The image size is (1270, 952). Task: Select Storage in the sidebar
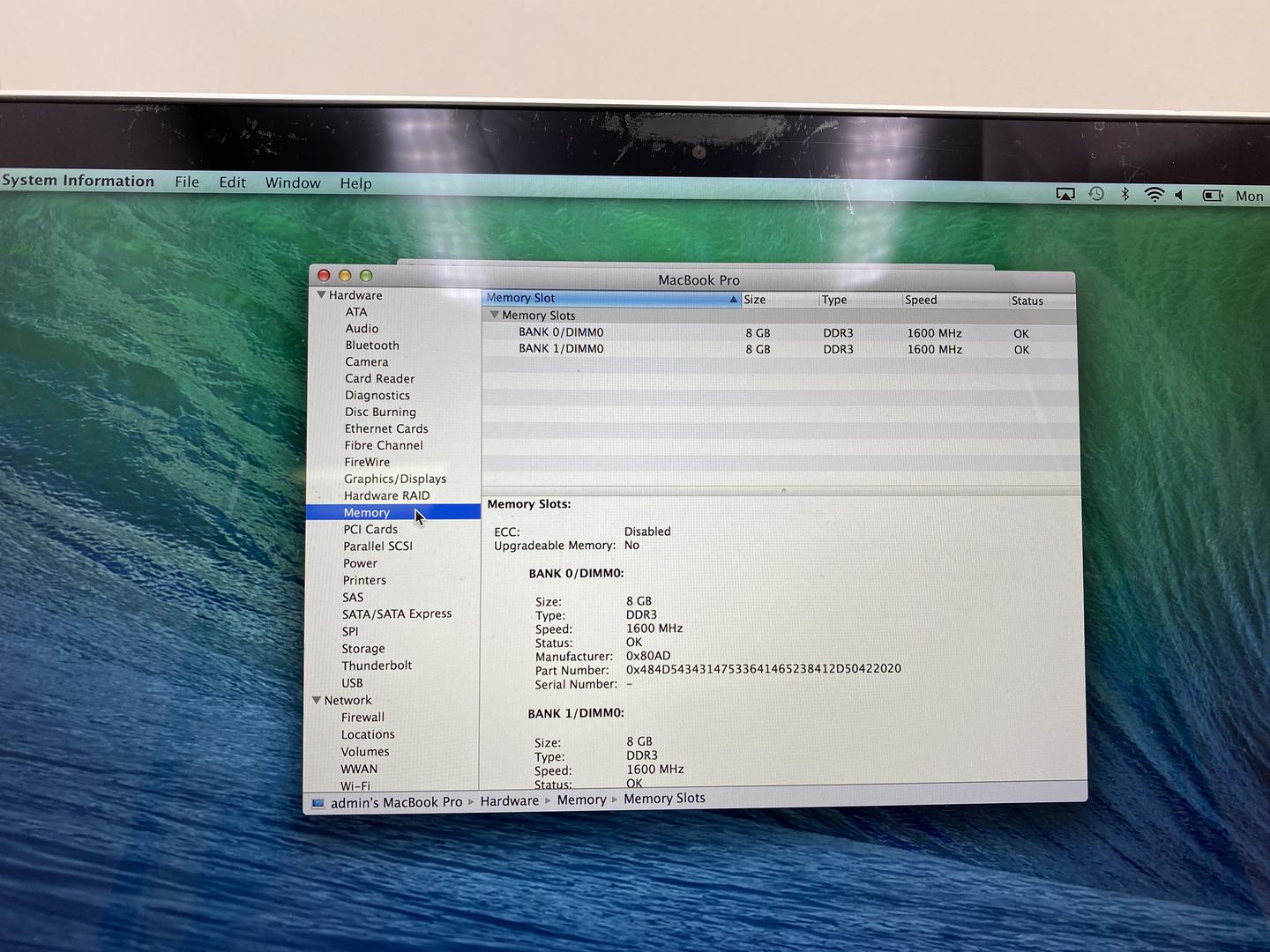pos(363,649)
